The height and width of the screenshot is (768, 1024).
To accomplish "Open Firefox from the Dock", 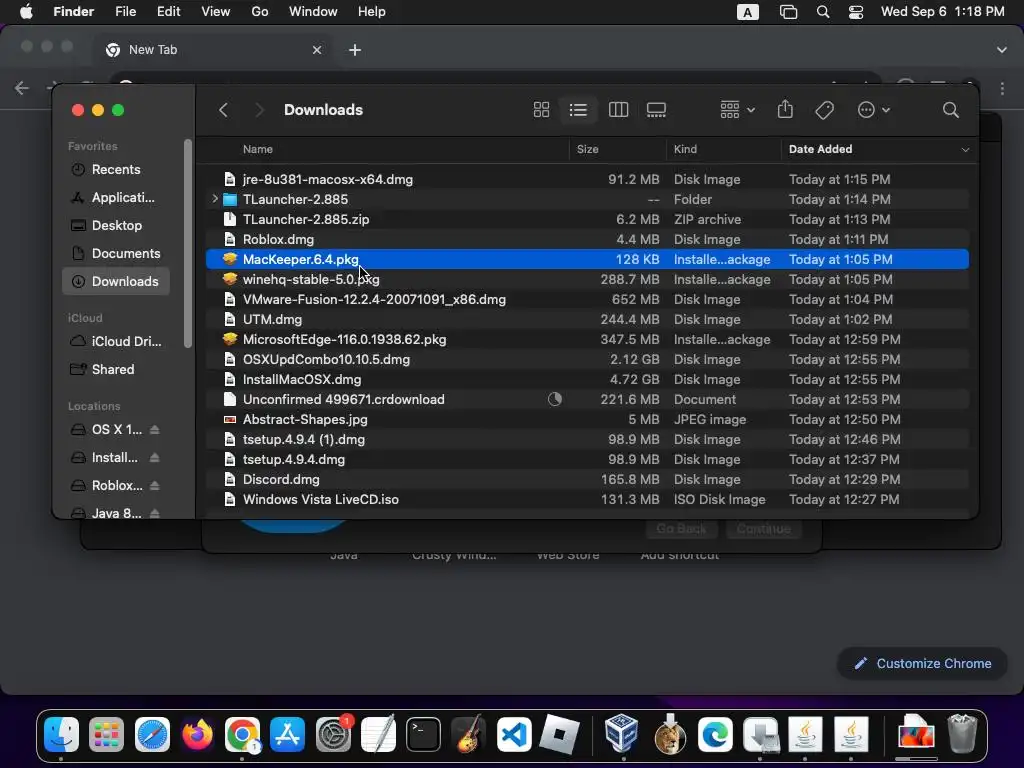I will click(197, 735).
